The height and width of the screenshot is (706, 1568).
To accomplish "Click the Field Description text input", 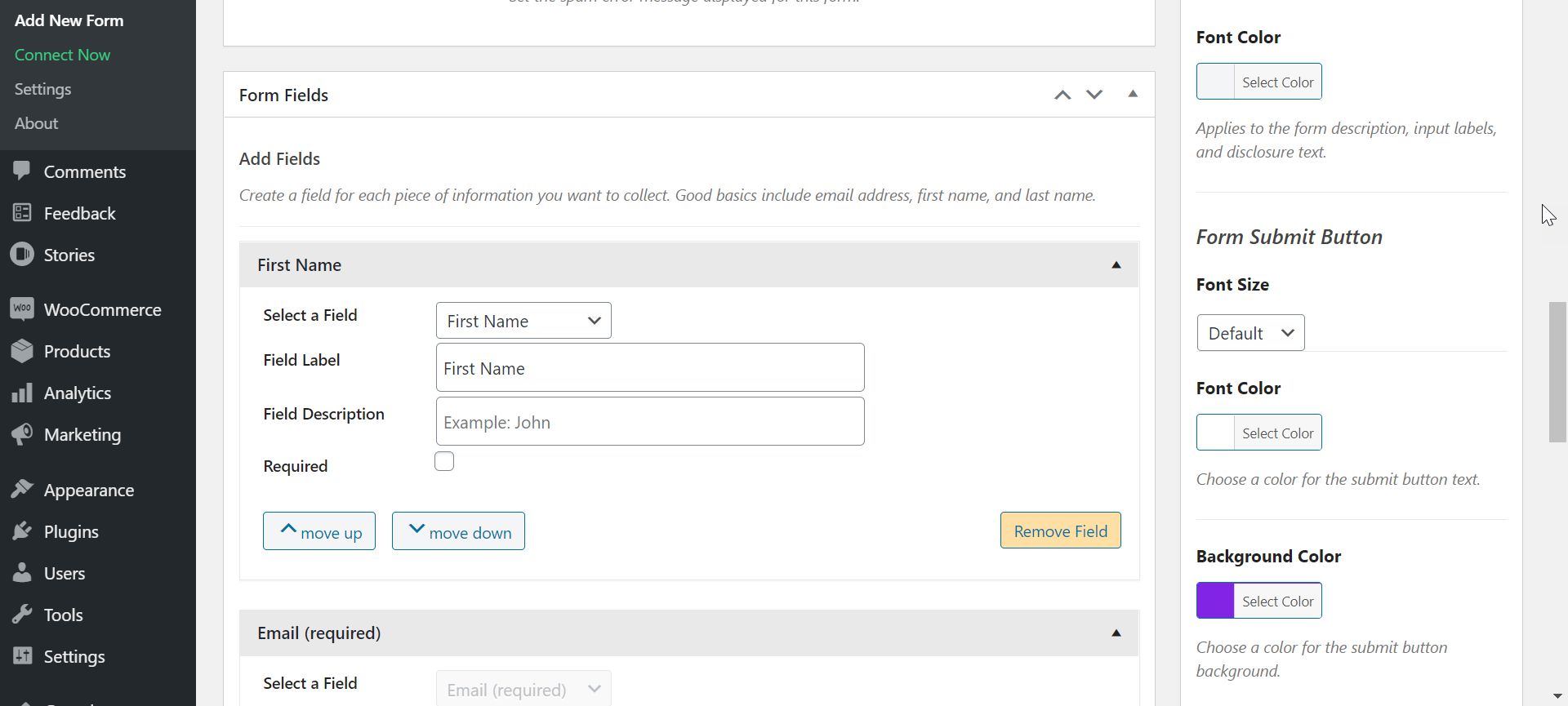I will pos(650,422).
